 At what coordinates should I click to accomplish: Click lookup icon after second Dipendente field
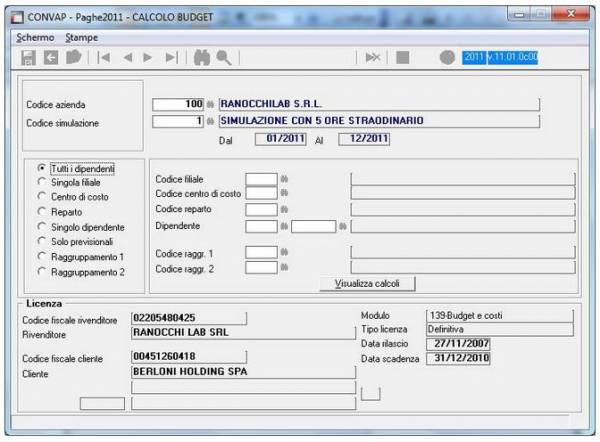click(343, 227)
